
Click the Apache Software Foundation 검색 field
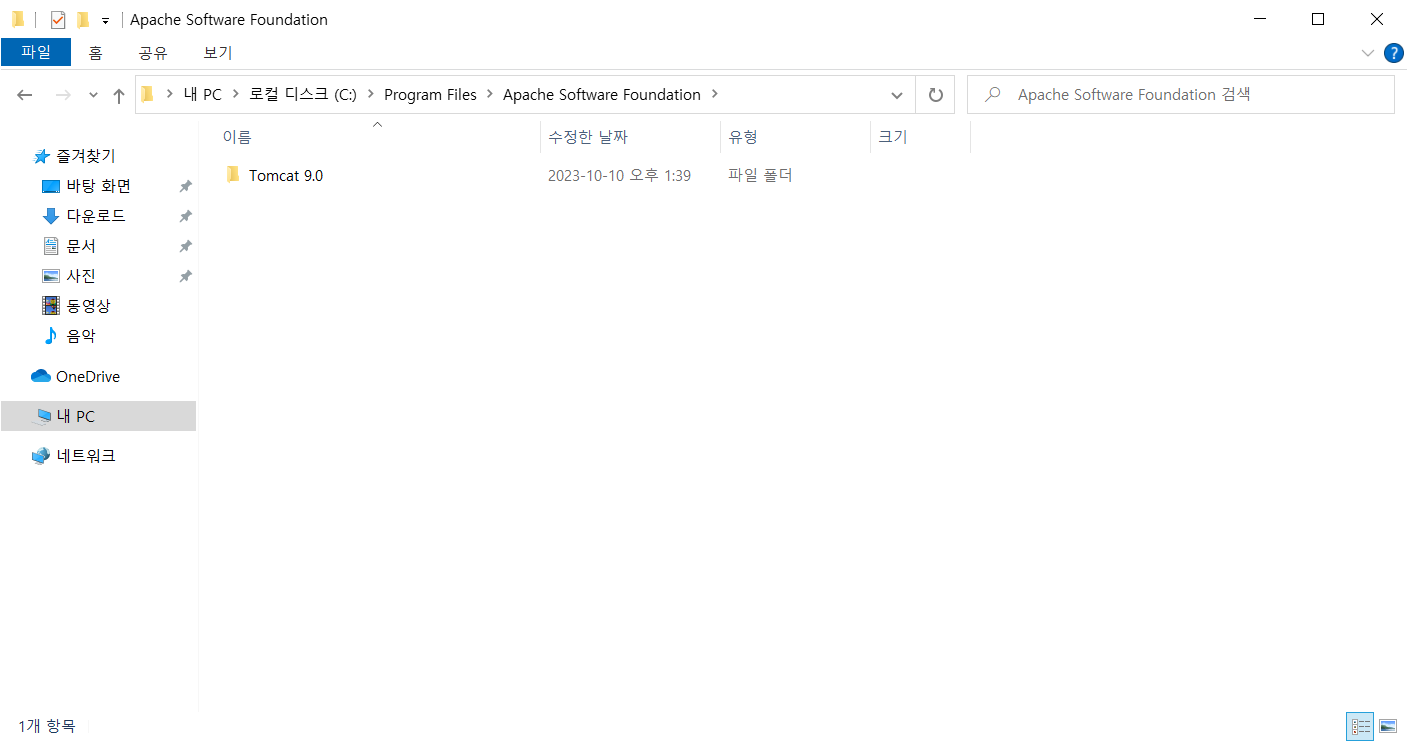pyautogui.click(x=1181, y=95)
